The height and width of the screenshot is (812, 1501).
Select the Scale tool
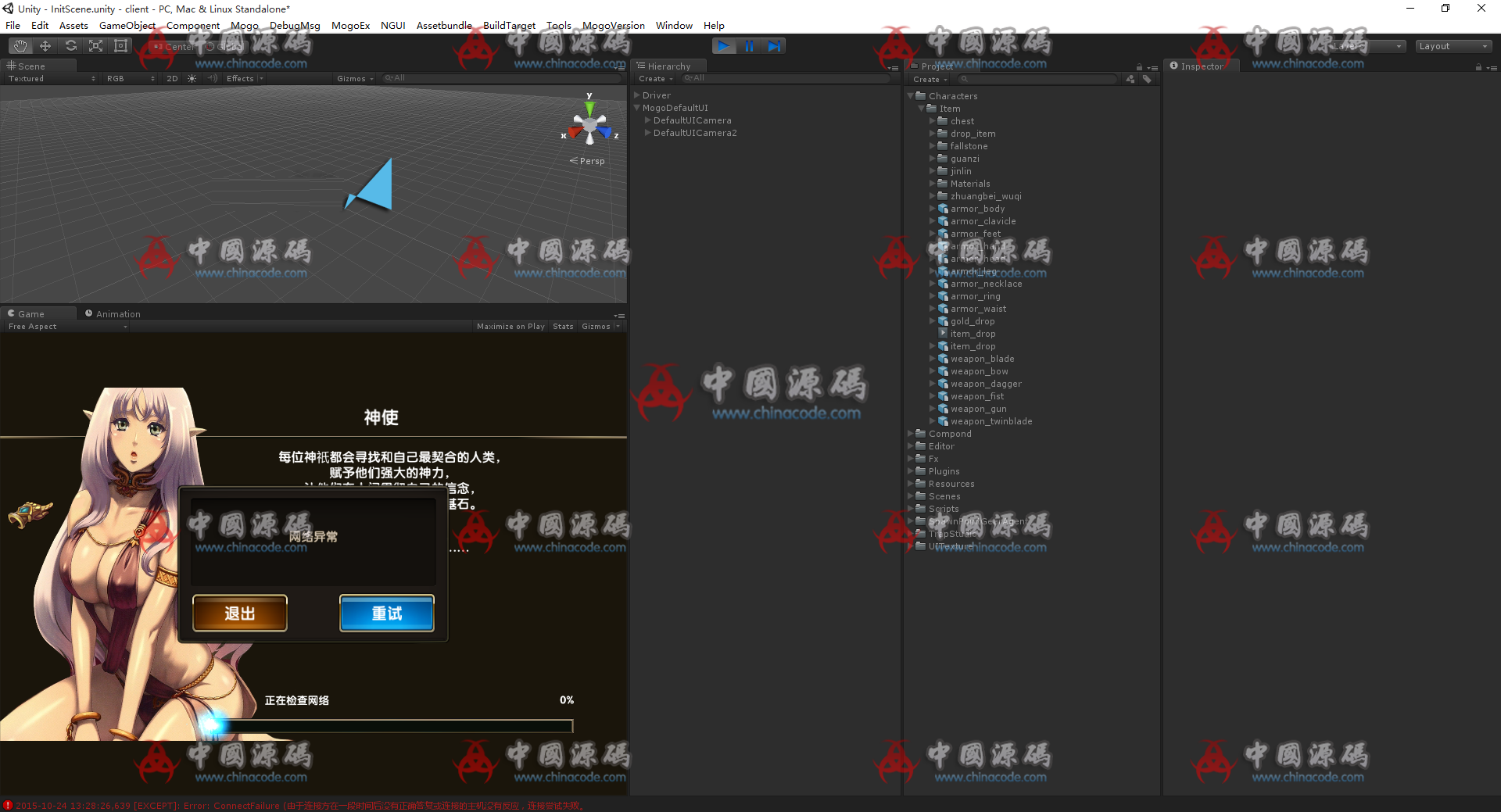(x=96, y=46)
